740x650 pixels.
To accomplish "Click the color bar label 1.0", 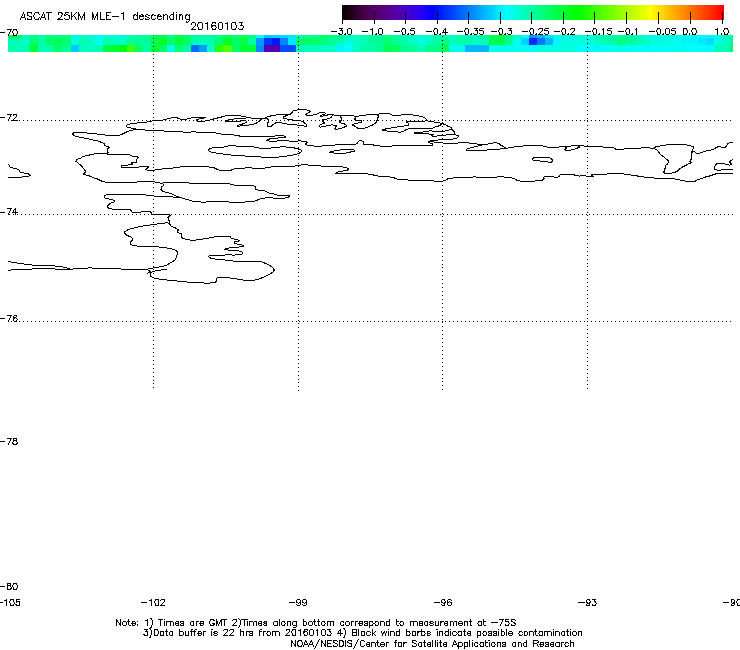I will tap(721, 32).
